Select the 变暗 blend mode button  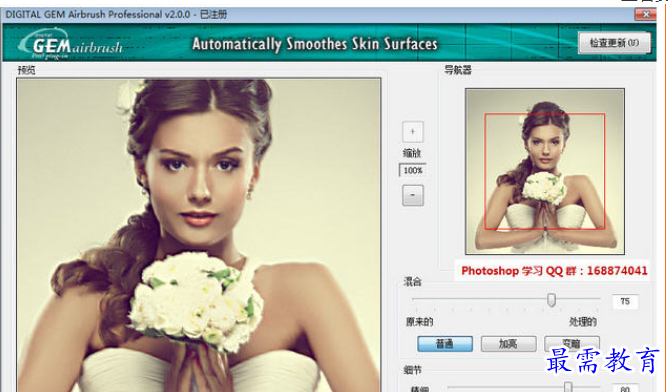pyautogui.click(x=572, y=343)
